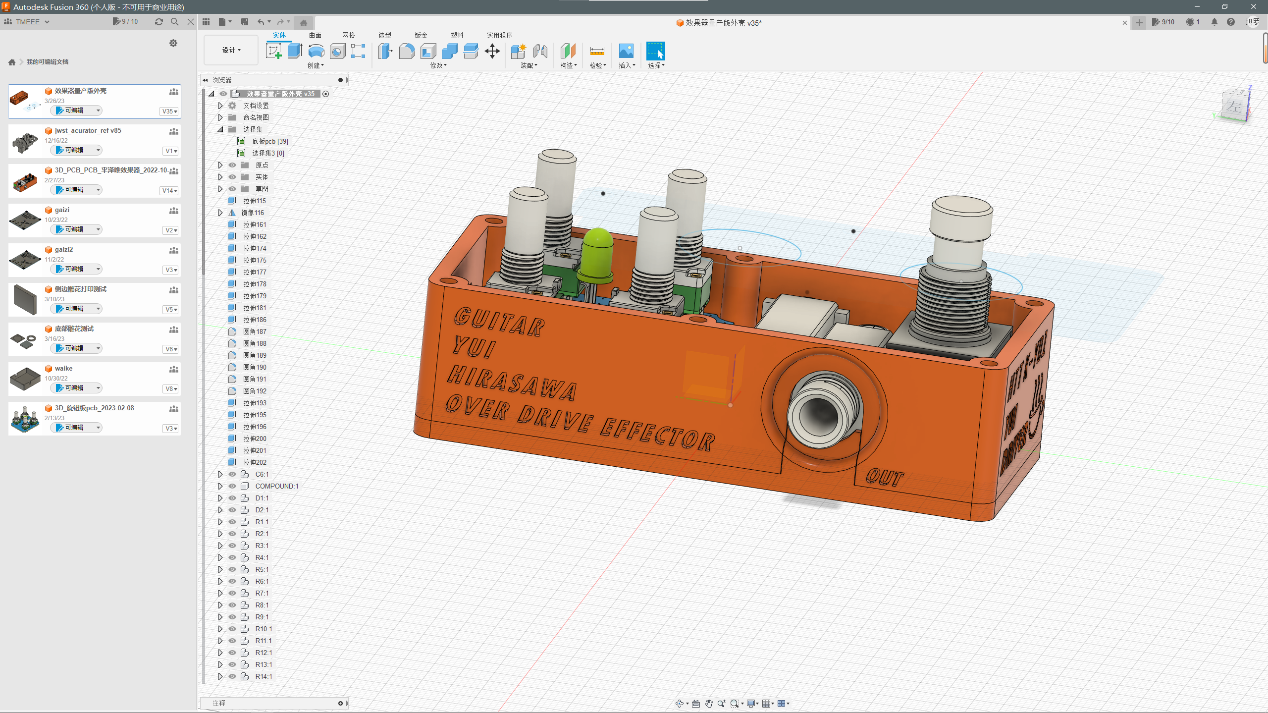The image size is (1268, 713).
Task: Click the ViewCube in the viewport corner
Action: point(1233,104)
